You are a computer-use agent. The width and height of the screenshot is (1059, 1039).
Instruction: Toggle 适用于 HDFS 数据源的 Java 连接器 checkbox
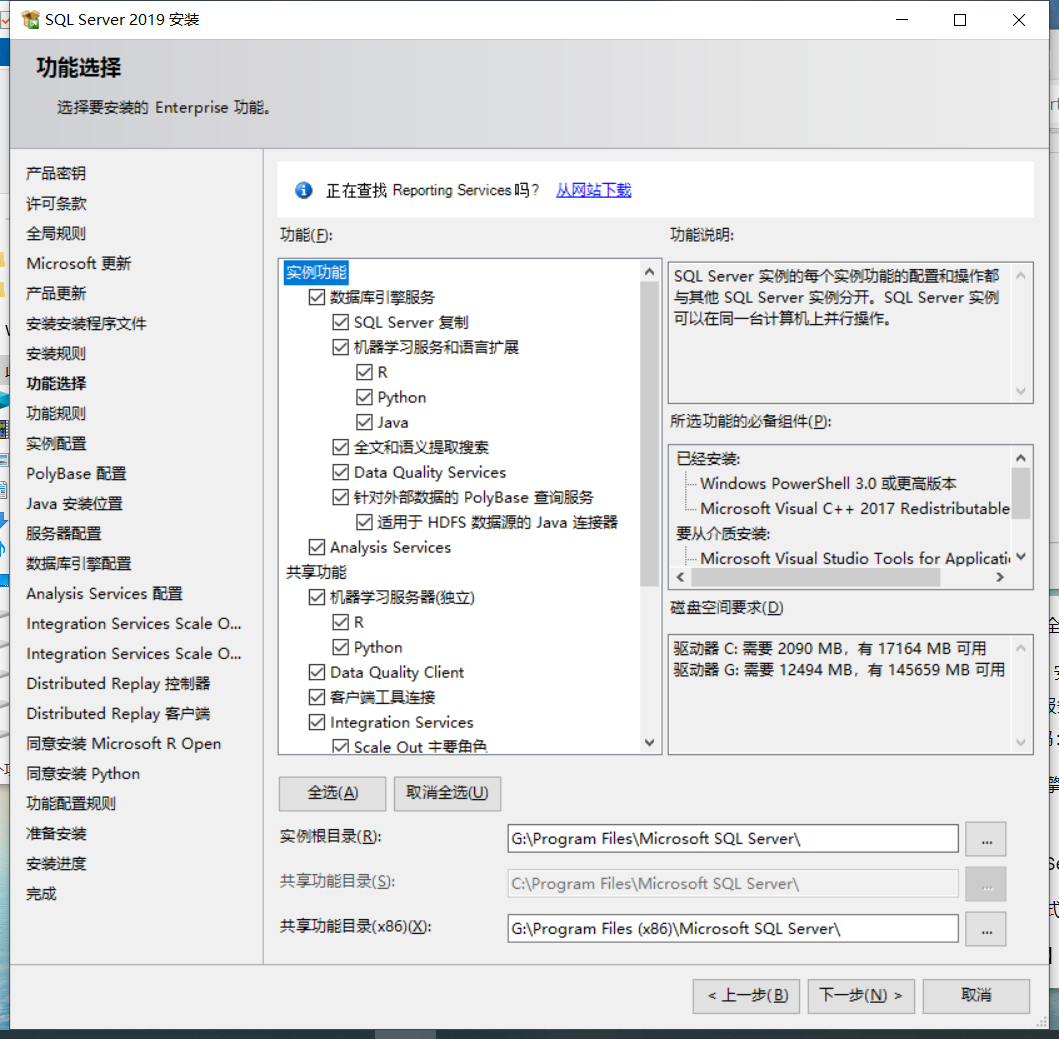tap(364, 522)
